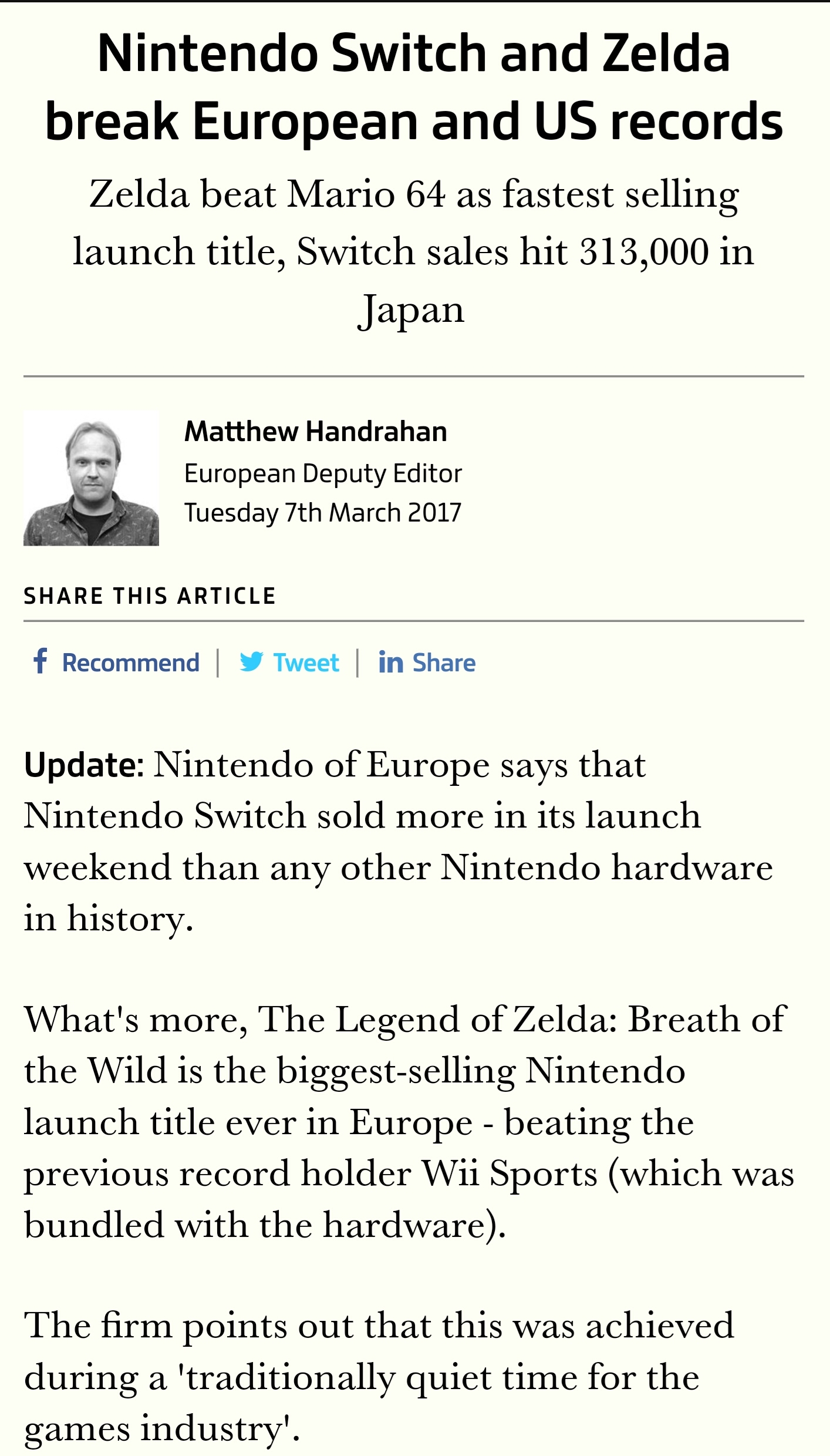Image resolution: width=830 pixels, height=1456 pixels.
Task: Click the paragraph mentioning Wii Sports
Action: (x=409, y=1122)
